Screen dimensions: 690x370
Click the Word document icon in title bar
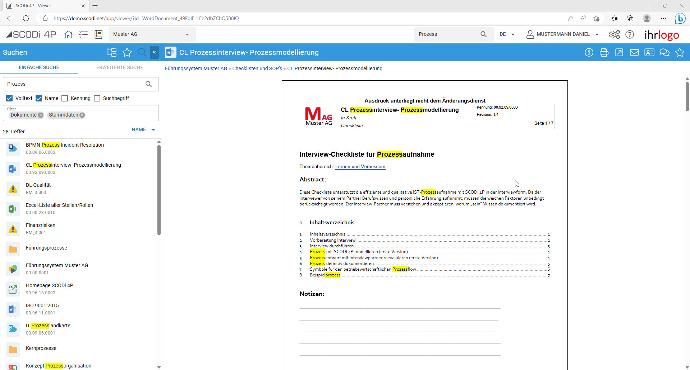(170, 53)
